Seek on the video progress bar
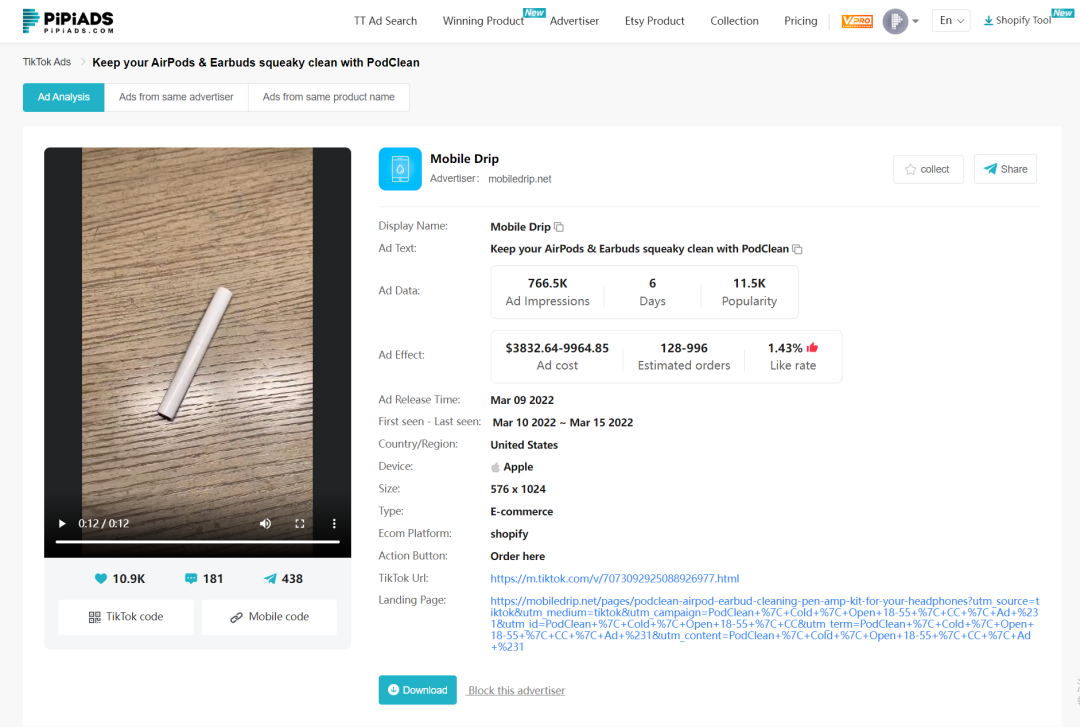Image resolution: width=1080 pixels, height=727 pixels. (x=198, y=542)
